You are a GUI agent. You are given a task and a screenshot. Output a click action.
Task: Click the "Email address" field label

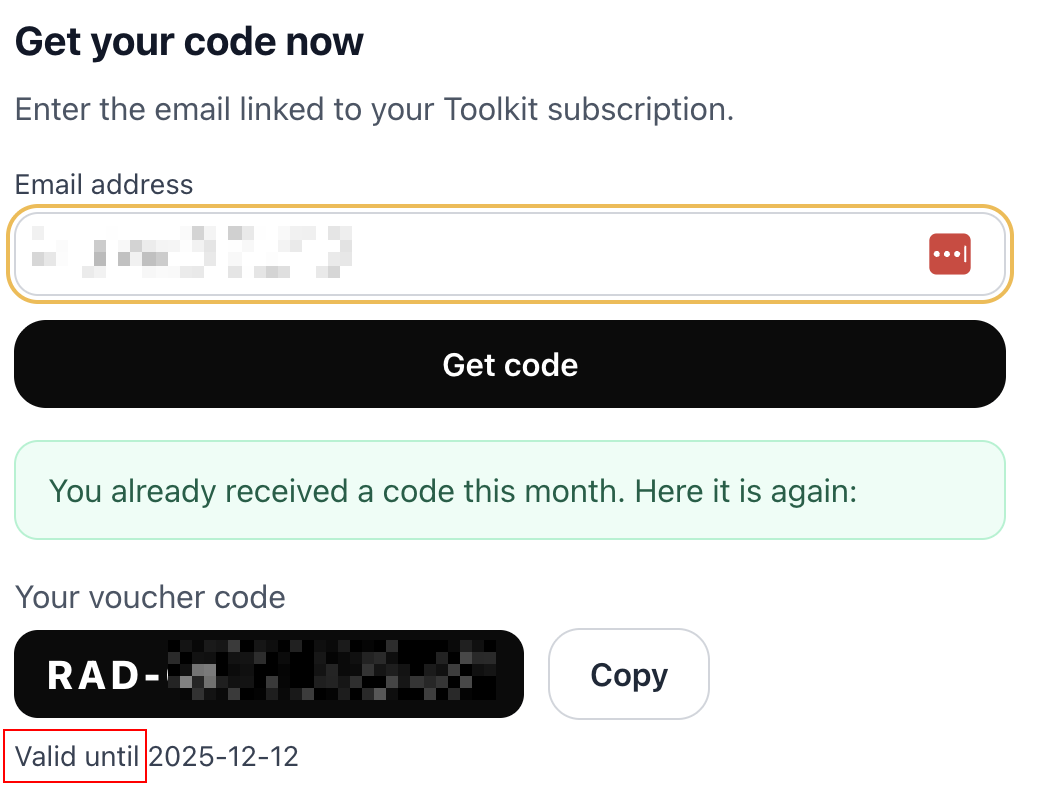point(104,184)
